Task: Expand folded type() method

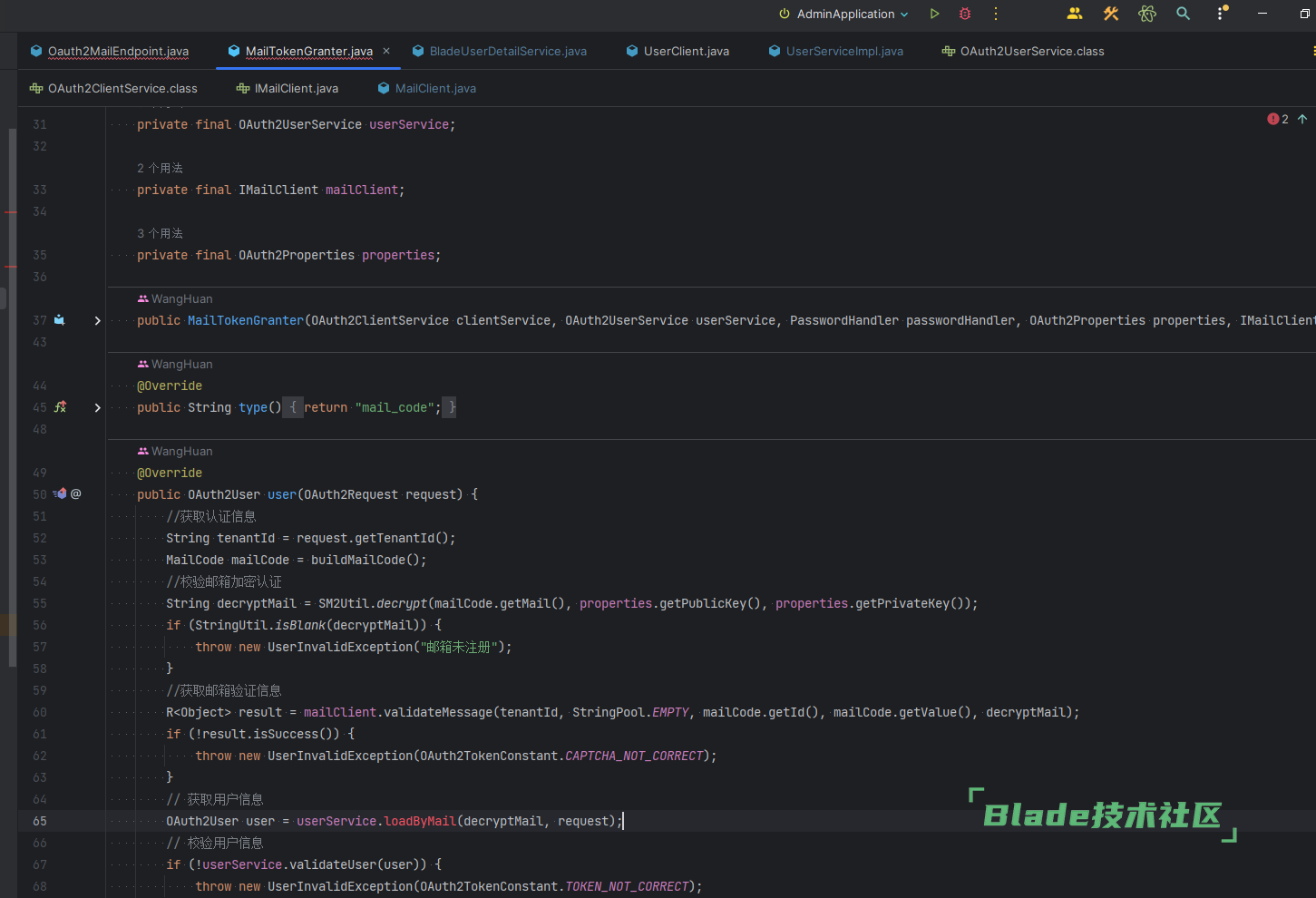Action: coord(97,407)
